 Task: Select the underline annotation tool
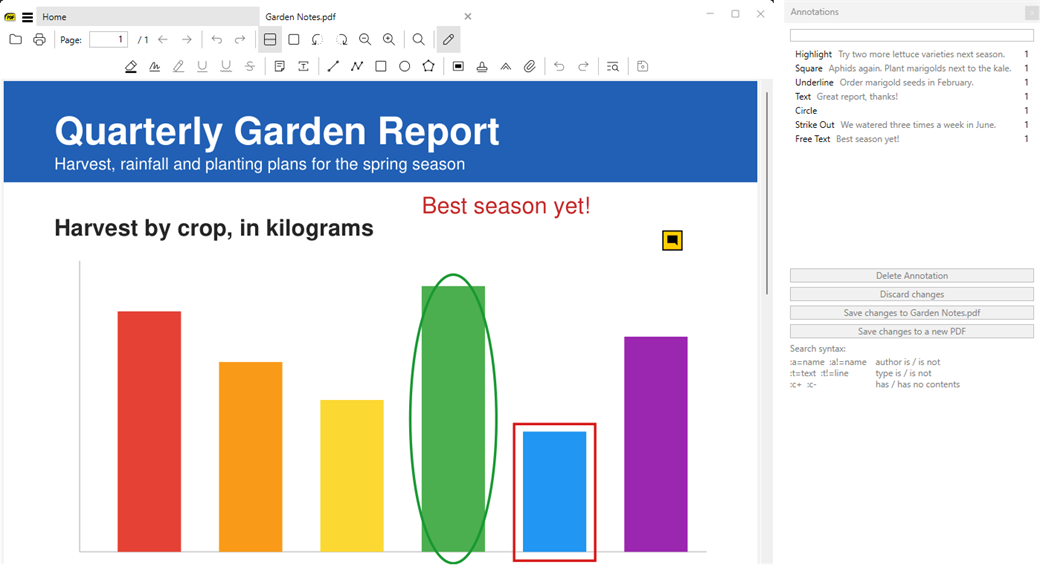(202, 66)
